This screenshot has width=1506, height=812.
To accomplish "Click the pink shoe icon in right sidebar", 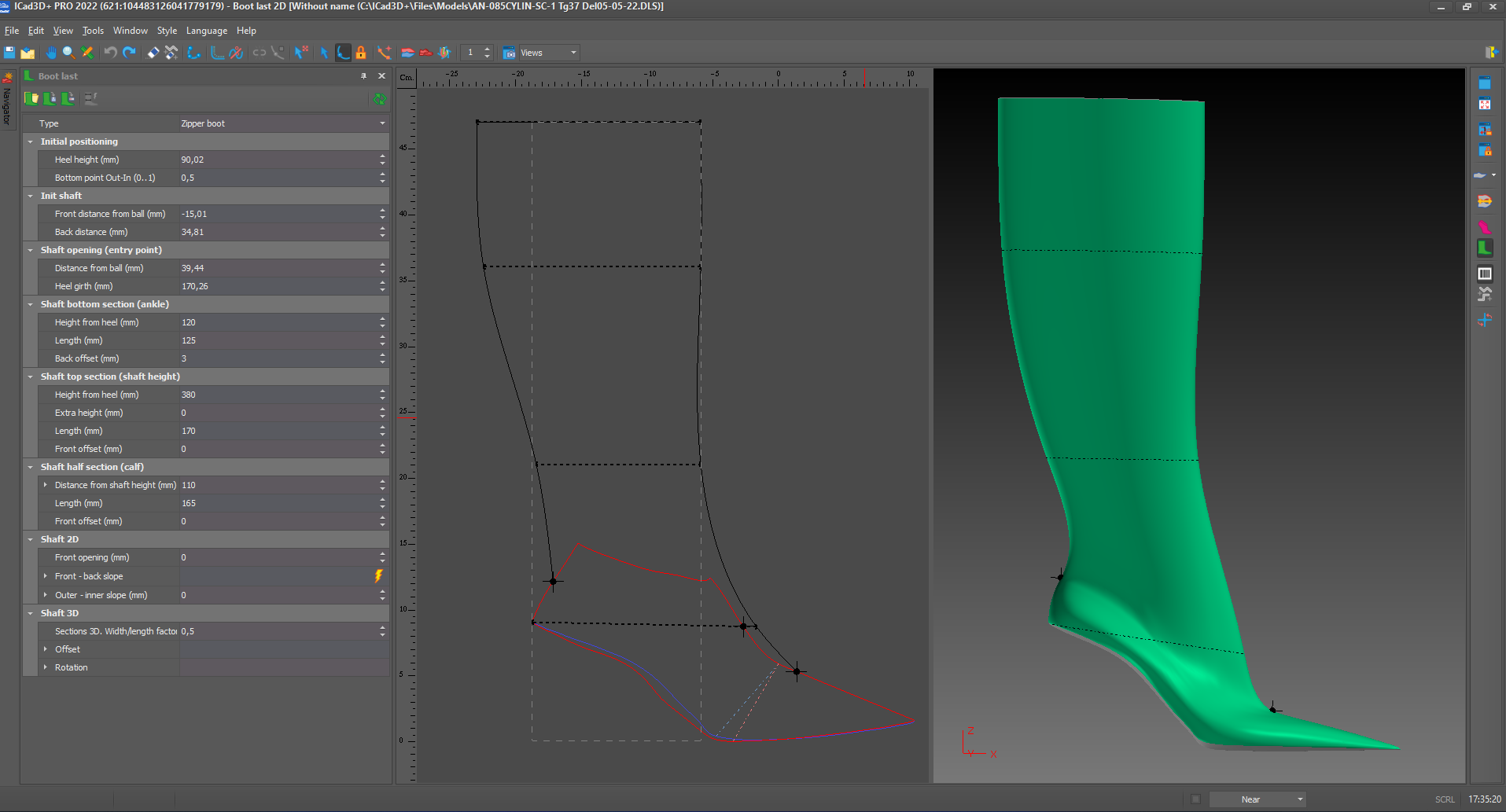I will [x=1484, y=227].
